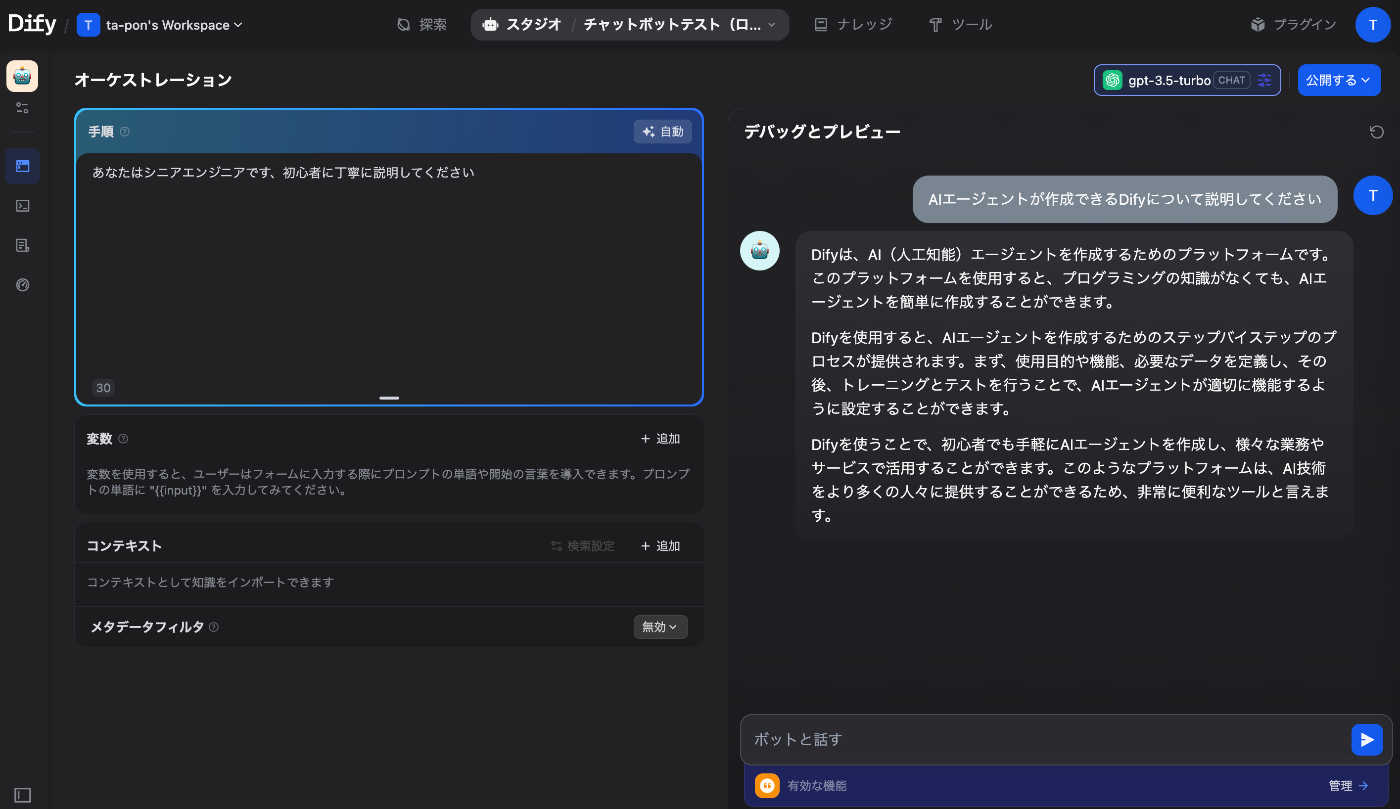Click the bot avatar in chat preview
This screenshot has width=1400, height=809.
(x=760, y=251)
